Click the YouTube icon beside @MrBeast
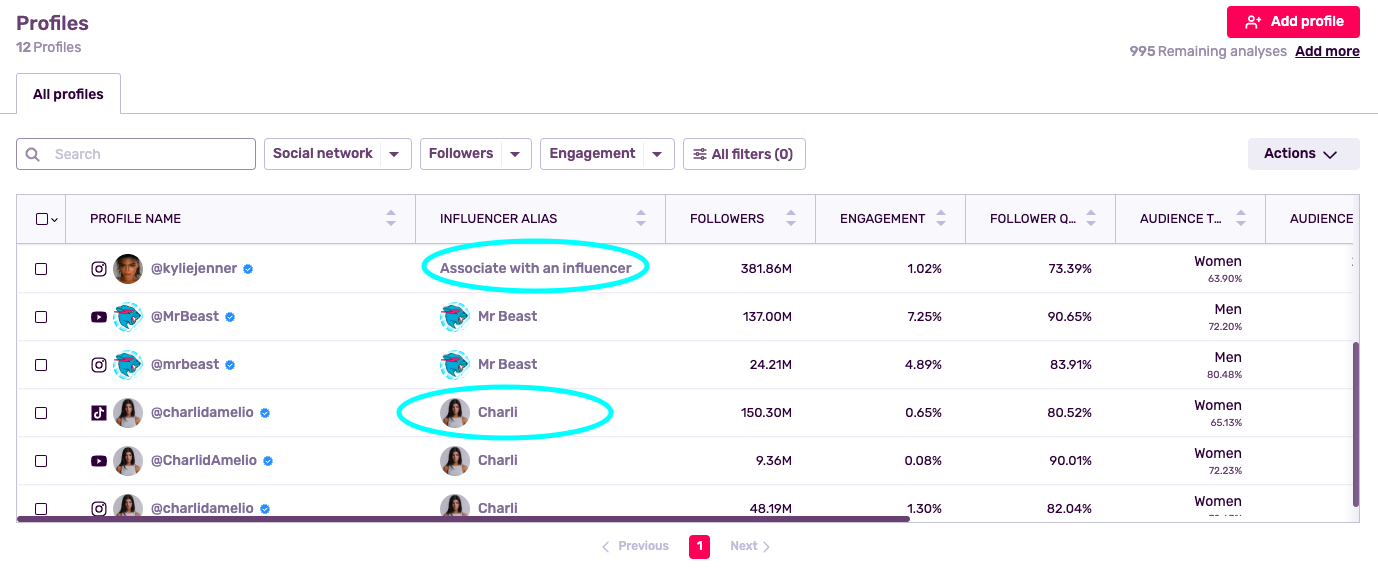The image size is (1378, 574). pos(99,317)
